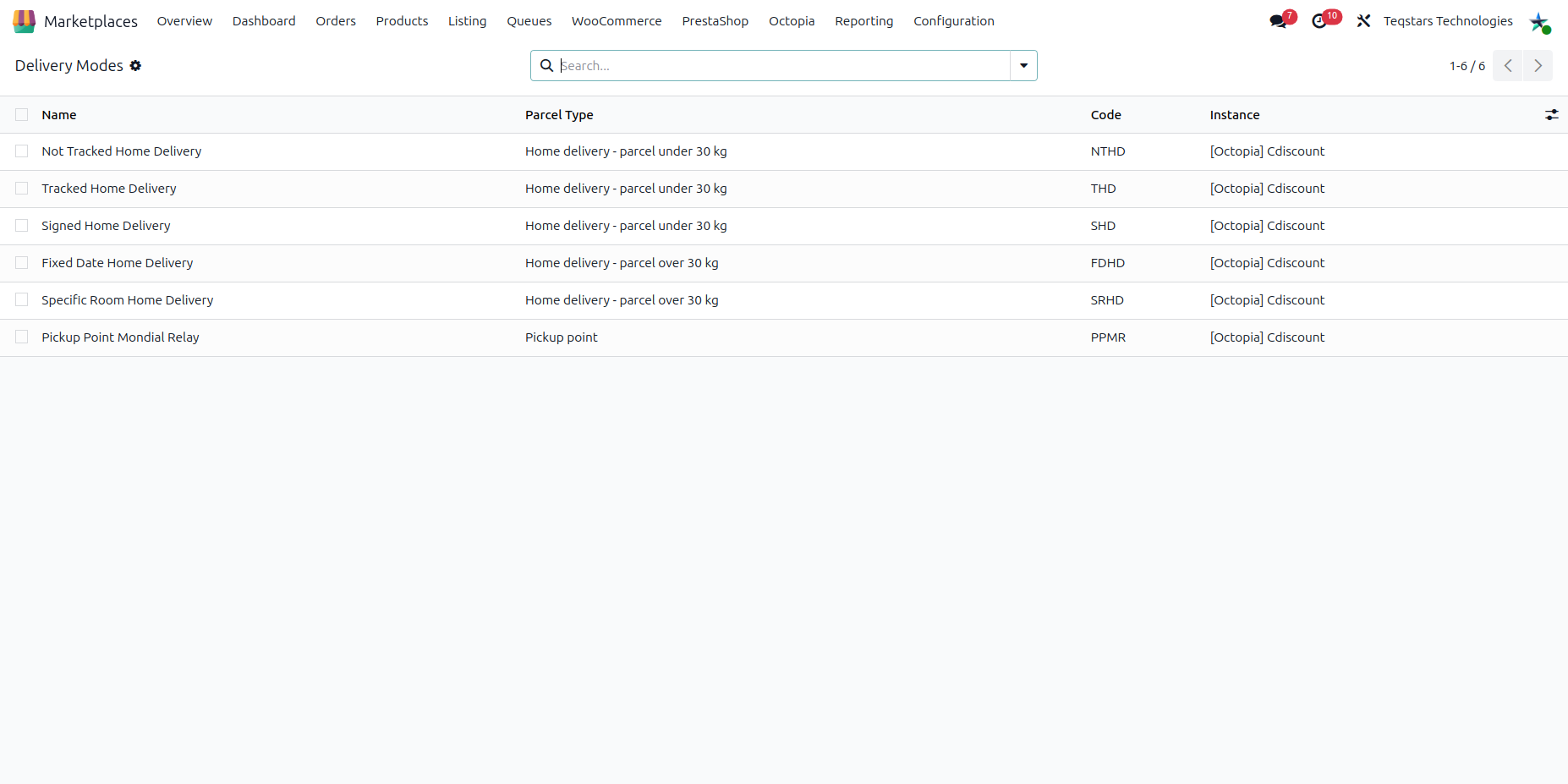Sort by the Instance column header
This screenshot has height=784, width=1568.
tap(1235, 115)
